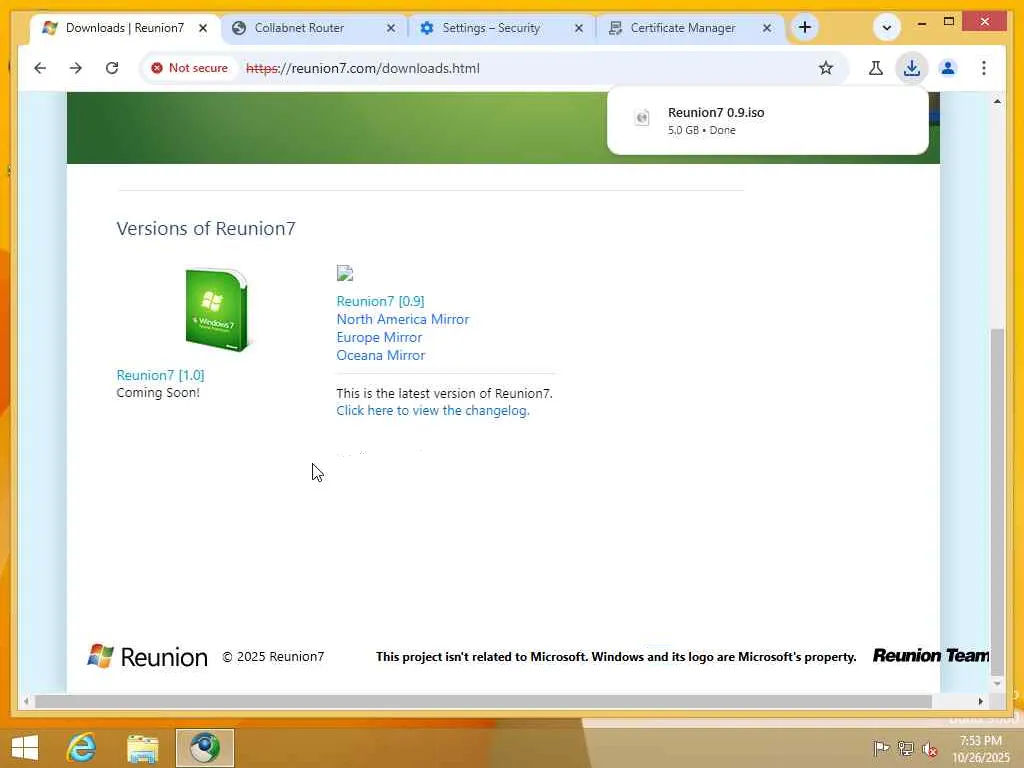Choose the North America Mirror link
Screen dimensions: 1024x768
point(402,319)
